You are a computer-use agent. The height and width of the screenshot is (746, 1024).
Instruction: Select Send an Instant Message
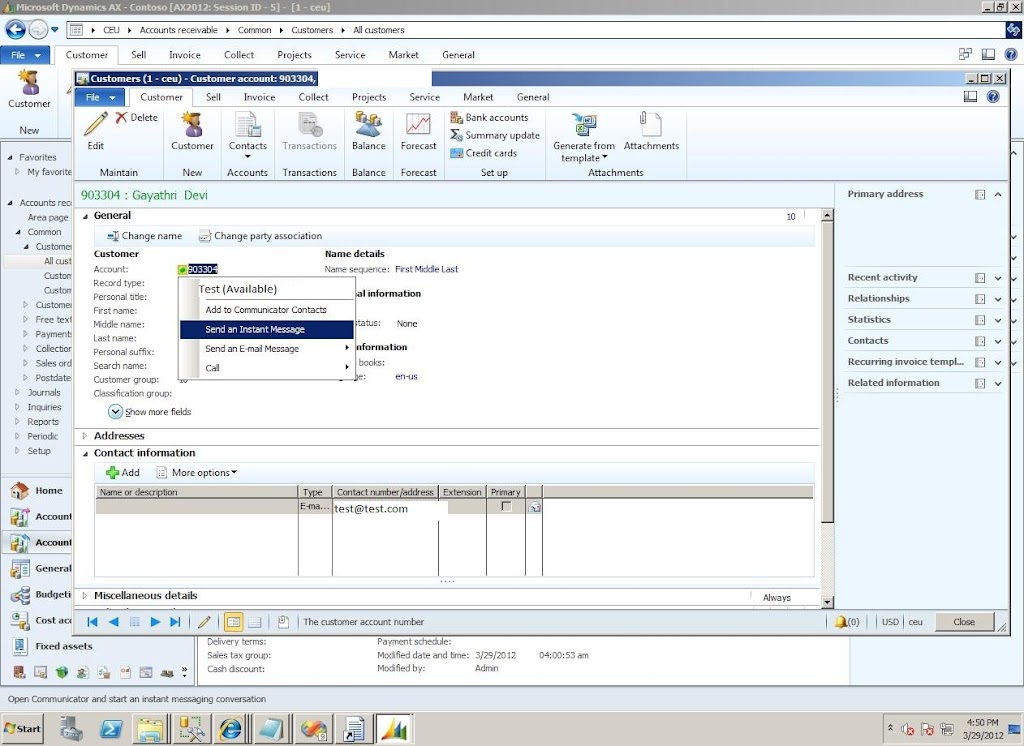(266, 329)
